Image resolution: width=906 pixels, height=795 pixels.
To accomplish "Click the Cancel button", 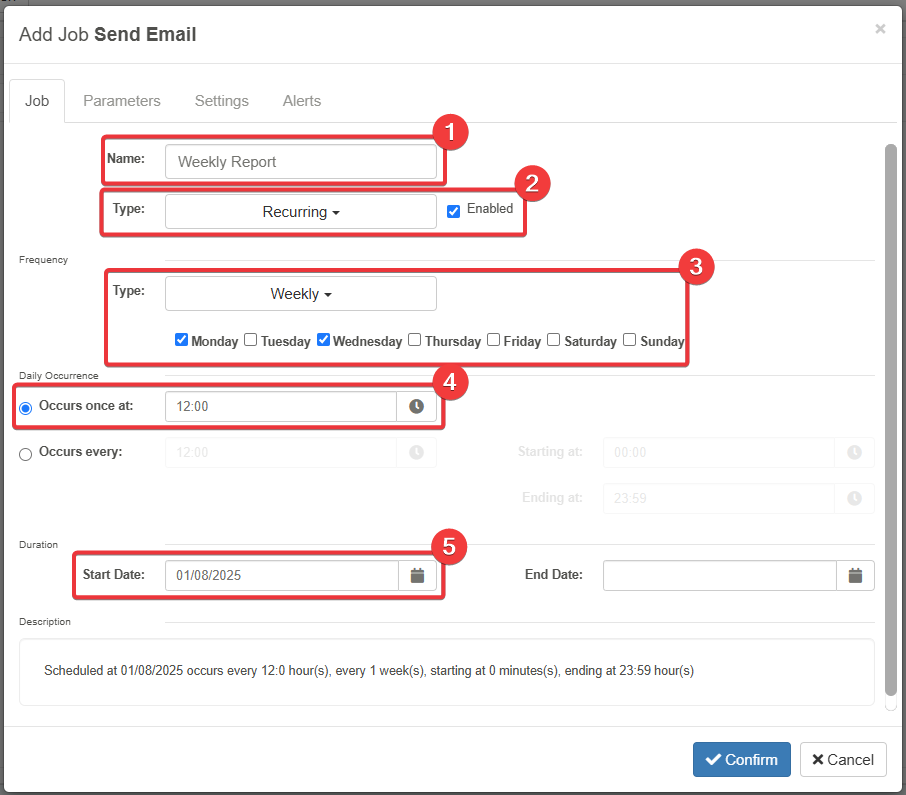I will 843,760.
